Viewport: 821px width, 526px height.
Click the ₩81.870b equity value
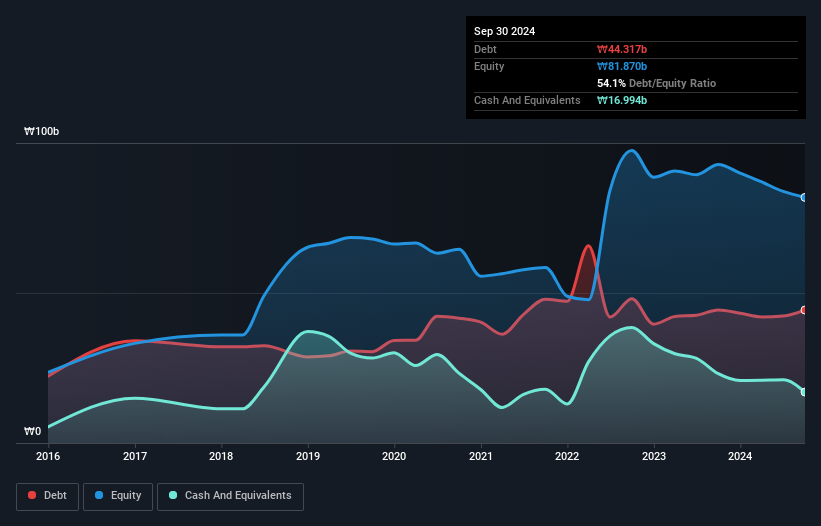coord(622,66)
